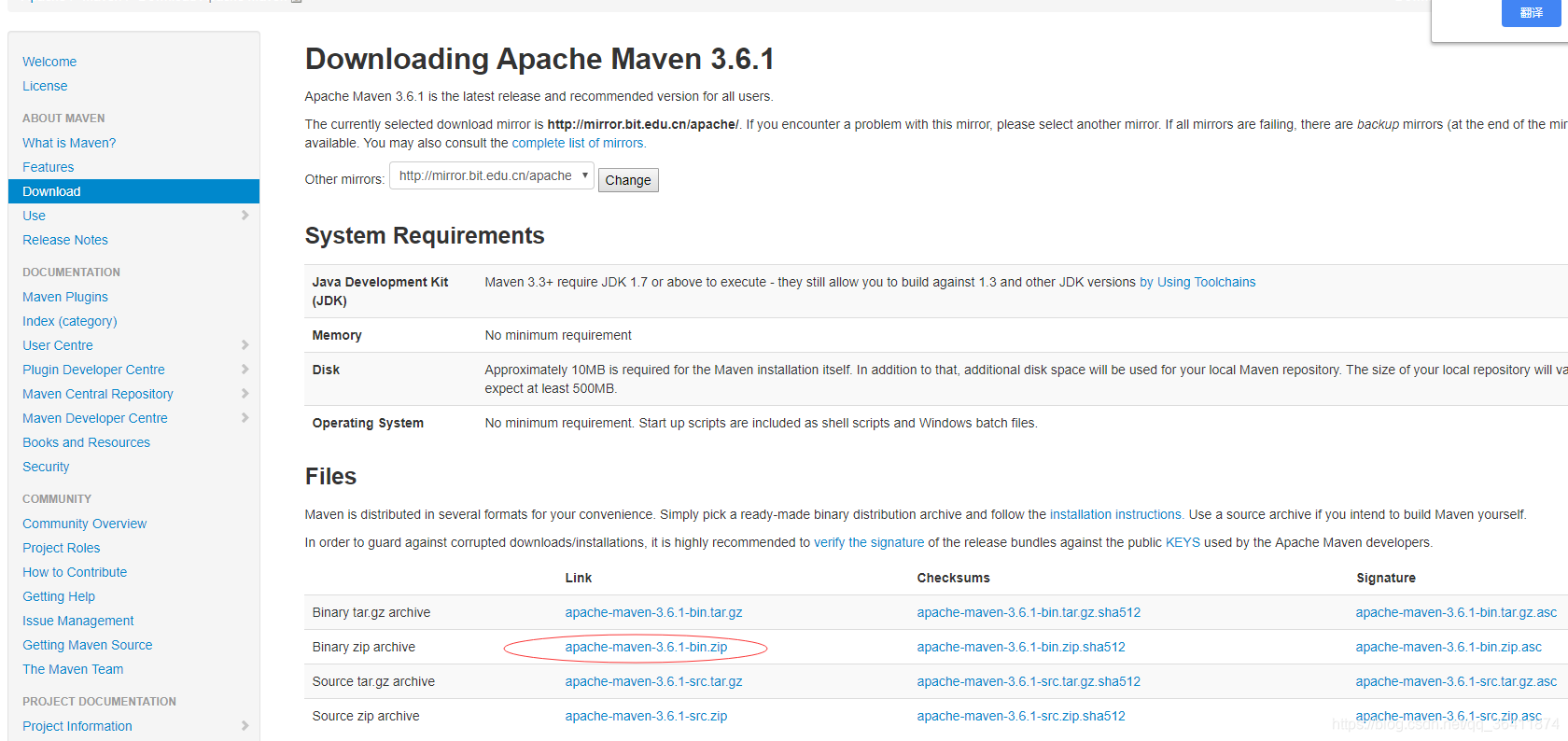Open How to Contribute link

coord(75,572)
